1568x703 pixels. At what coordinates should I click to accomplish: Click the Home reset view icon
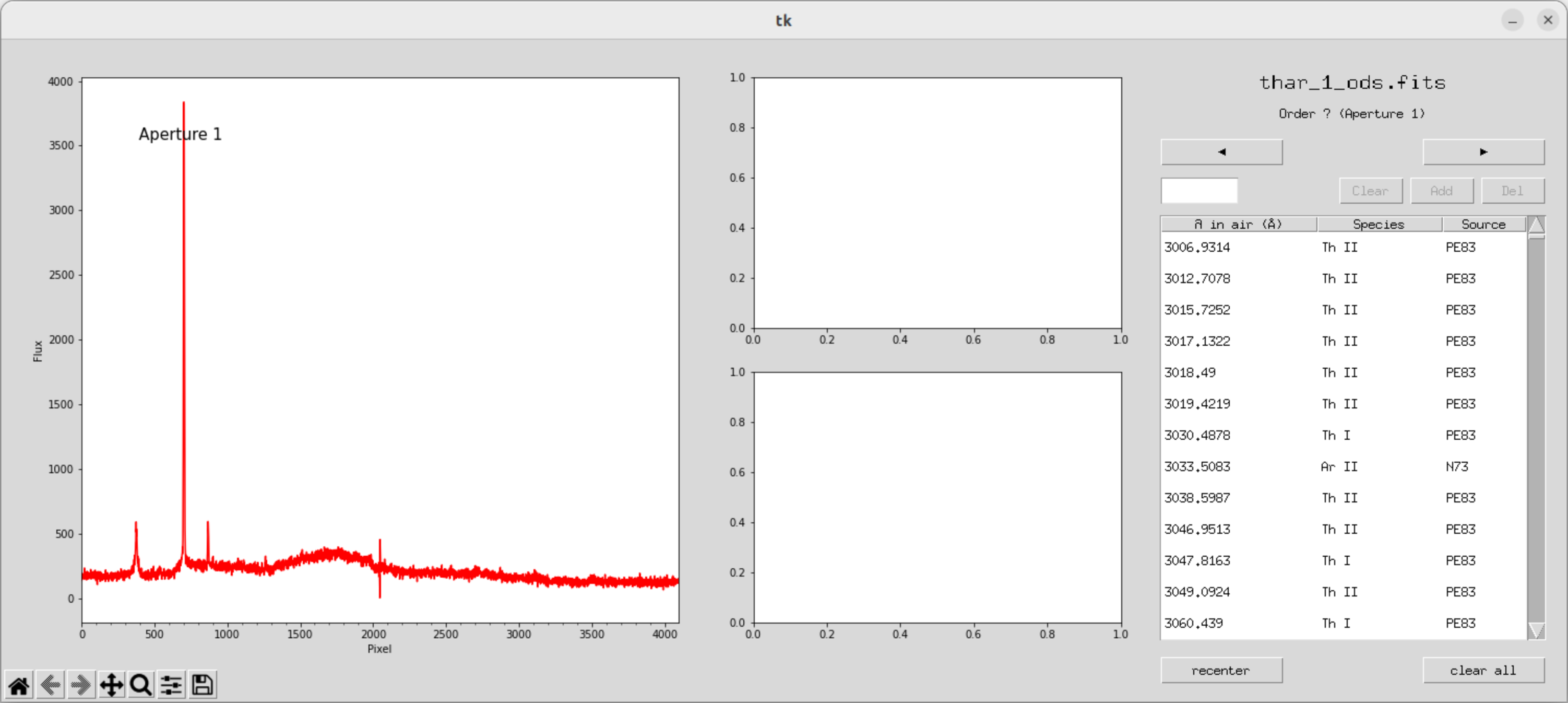coord(19,685)
